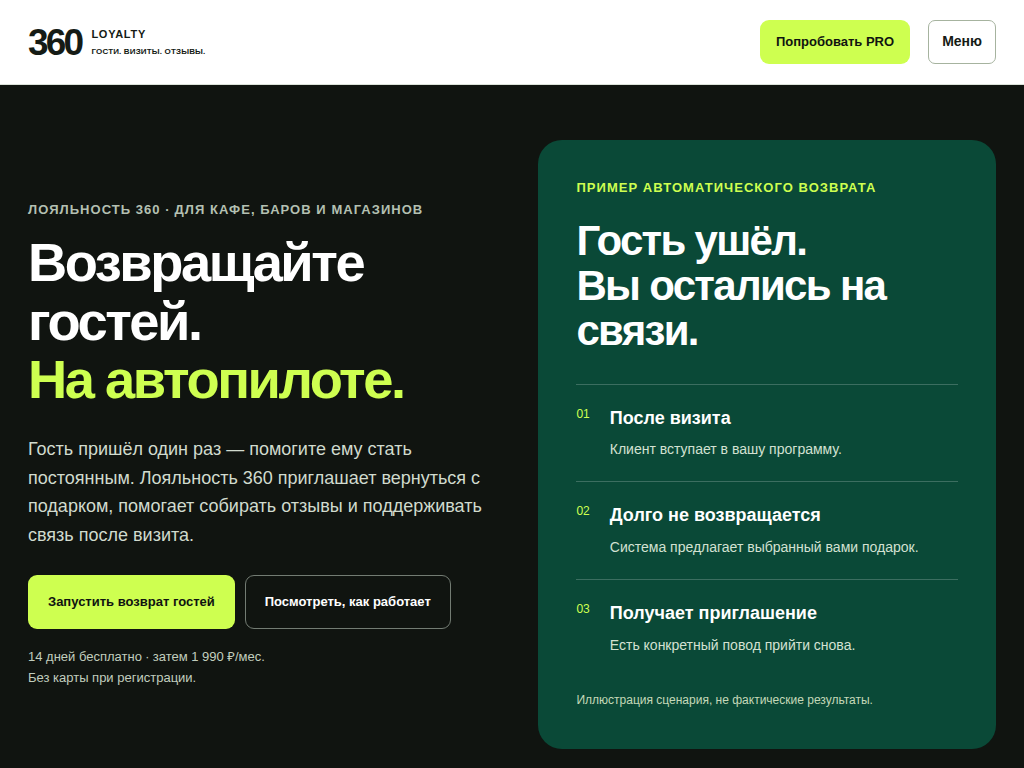Screen dimensions: 1024x768
Task: Open the Меню button
Action: (961, 42)
